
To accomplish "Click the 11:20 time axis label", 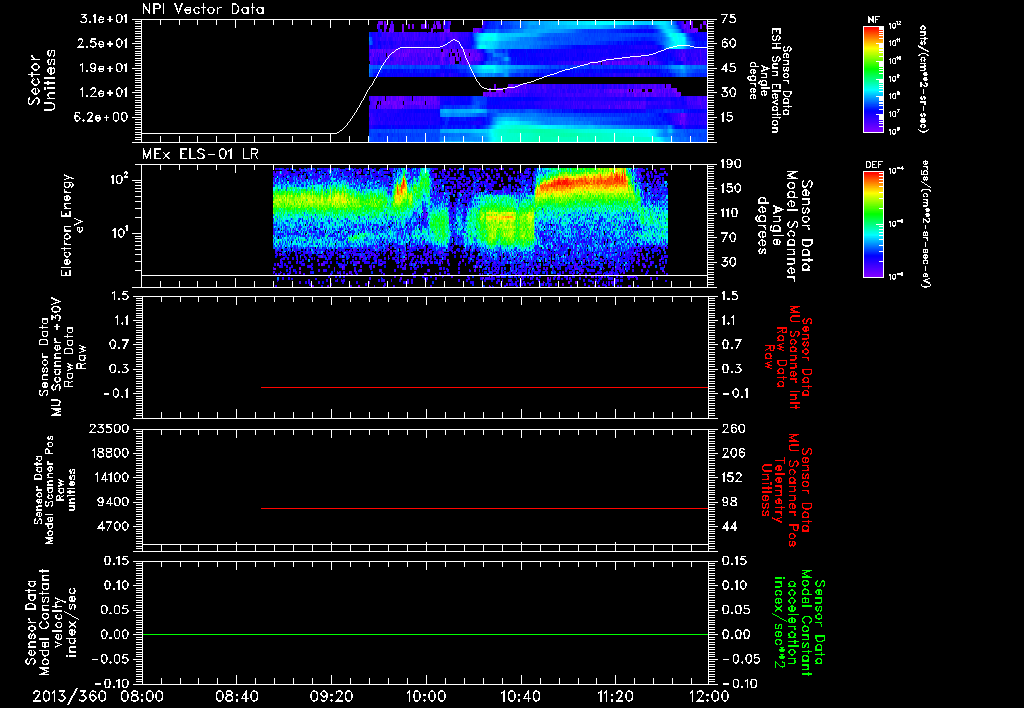I will [x=615, y=696].
